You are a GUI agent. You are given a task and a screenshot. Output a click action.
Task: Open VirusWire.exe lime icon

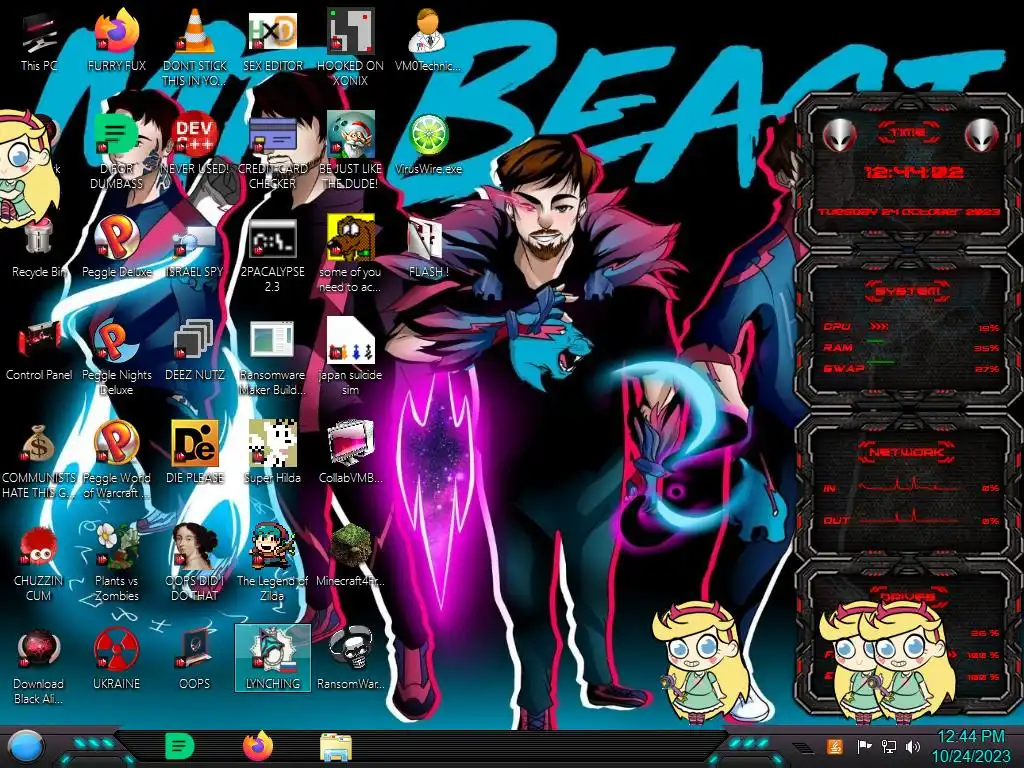coord(428,135)
